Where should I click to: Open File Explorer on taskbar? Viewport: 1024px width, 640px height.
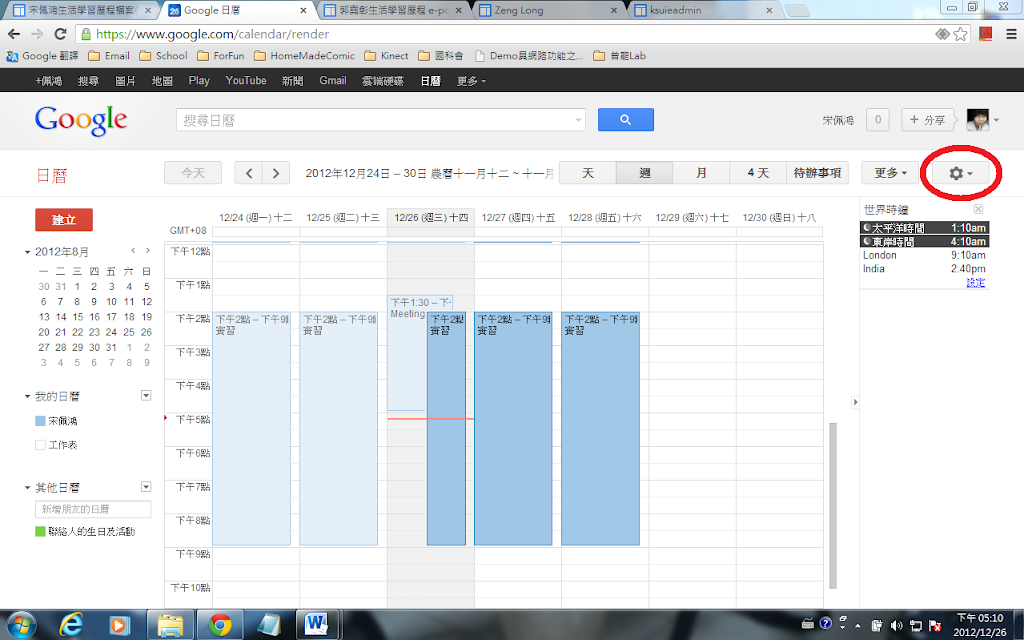point(170,625)
